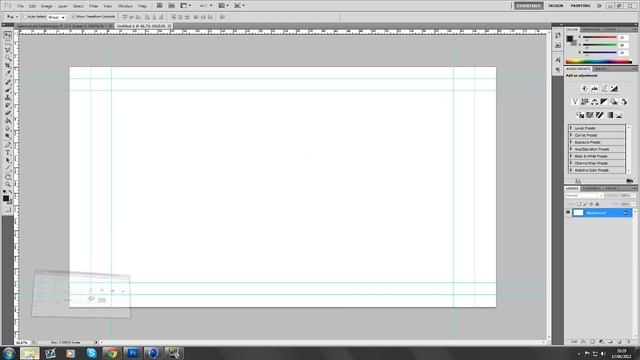This screenshot has height=360, width=640.
Task: Add a Posterize adjustment layer
Action: tap(590, 115)
